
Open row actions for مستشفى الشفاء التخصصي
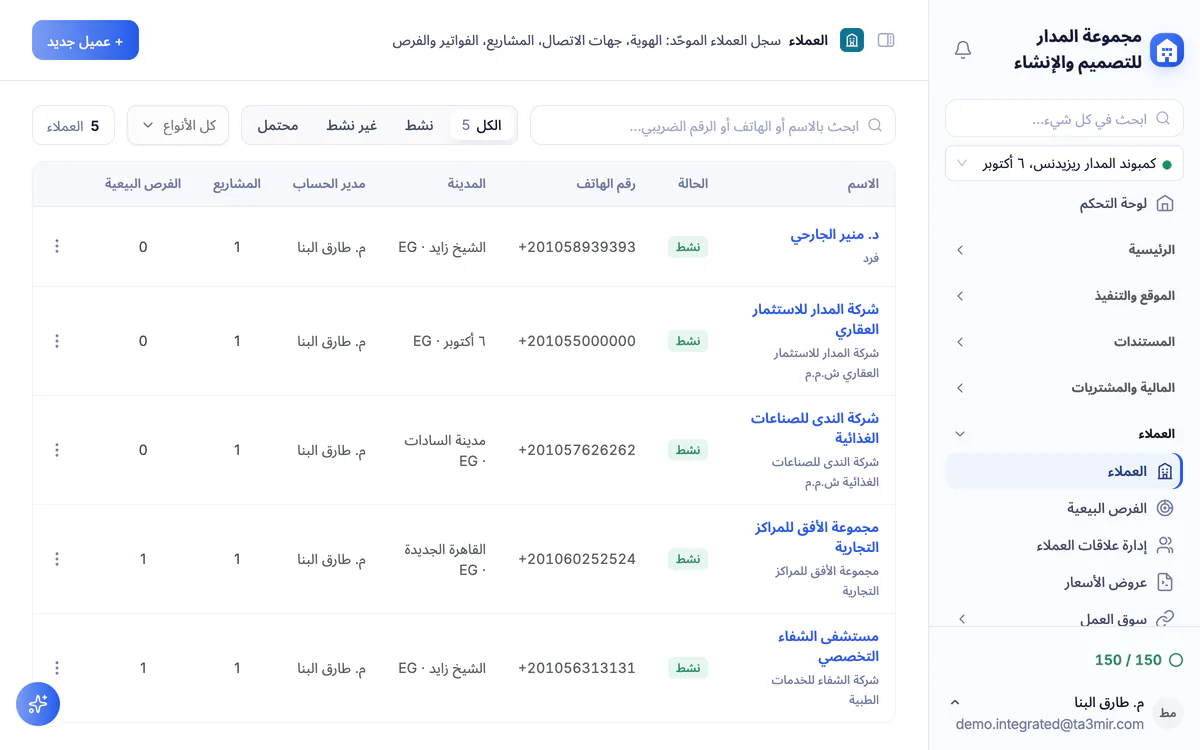click(x=57, y=668)
